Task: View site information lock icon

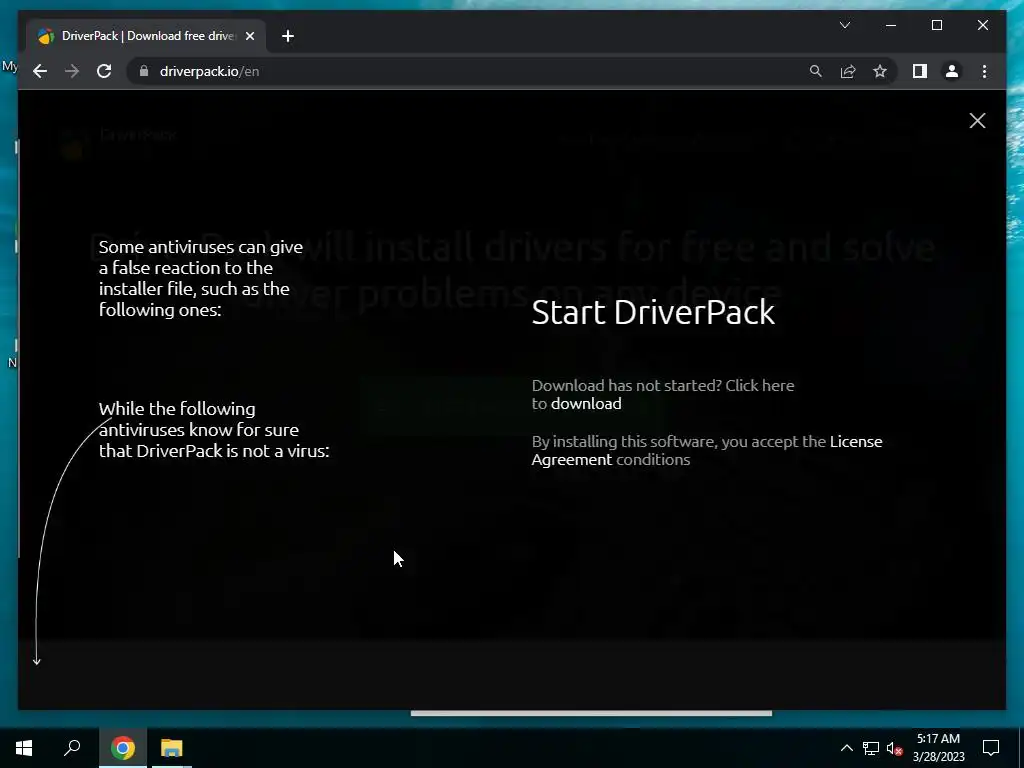Action: tap(144, 71)
